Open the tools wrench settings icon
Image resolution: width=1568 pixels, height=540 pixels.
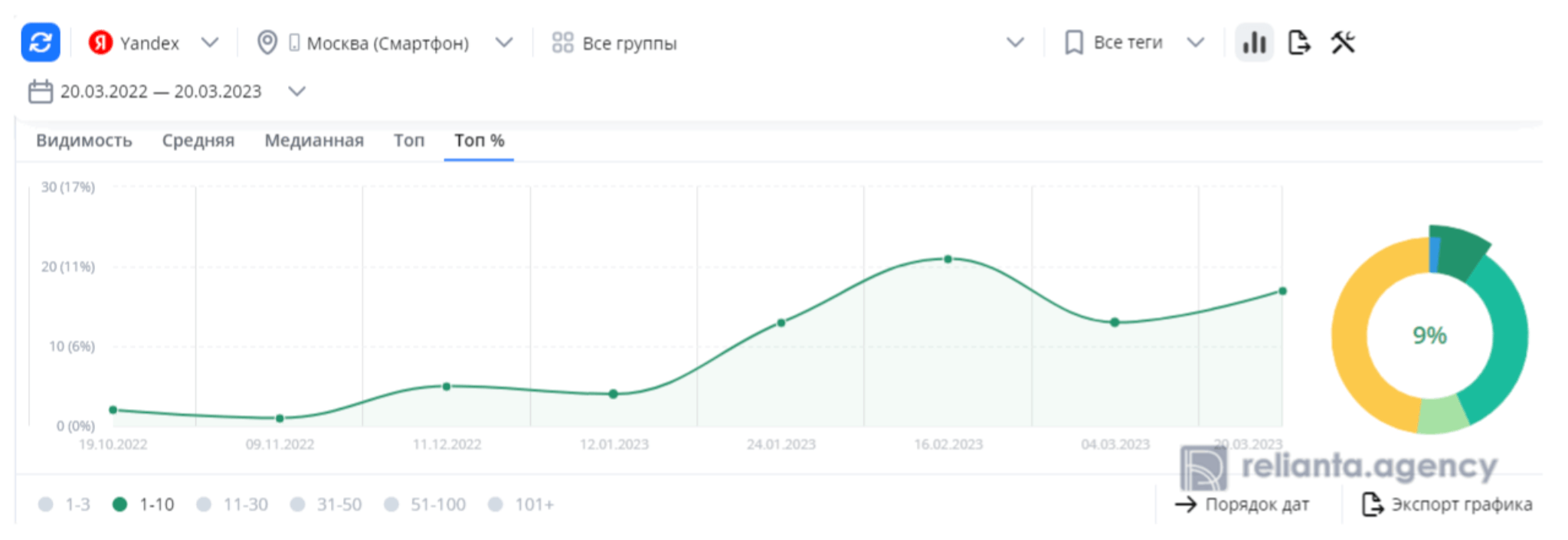1344,43
